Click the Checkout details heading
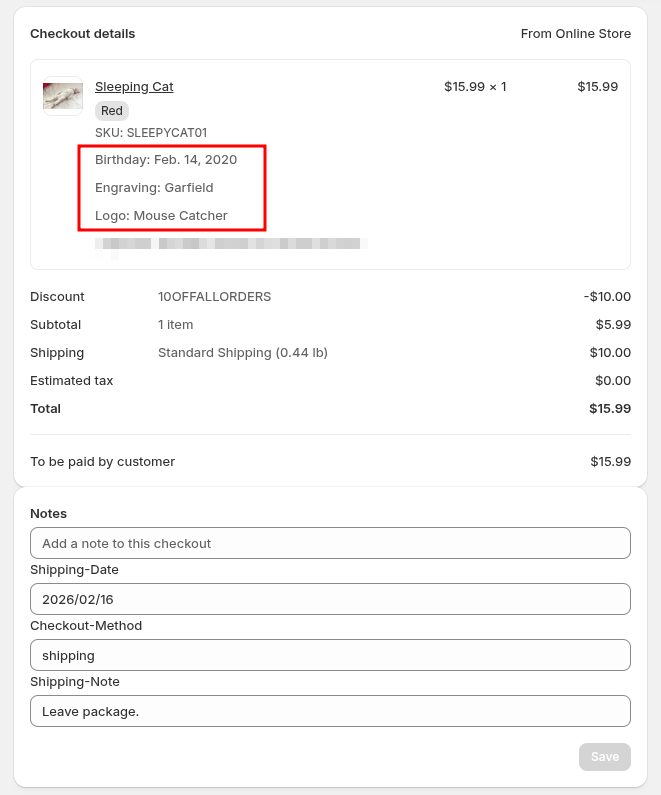661x795 pixels. click(82, 34)
